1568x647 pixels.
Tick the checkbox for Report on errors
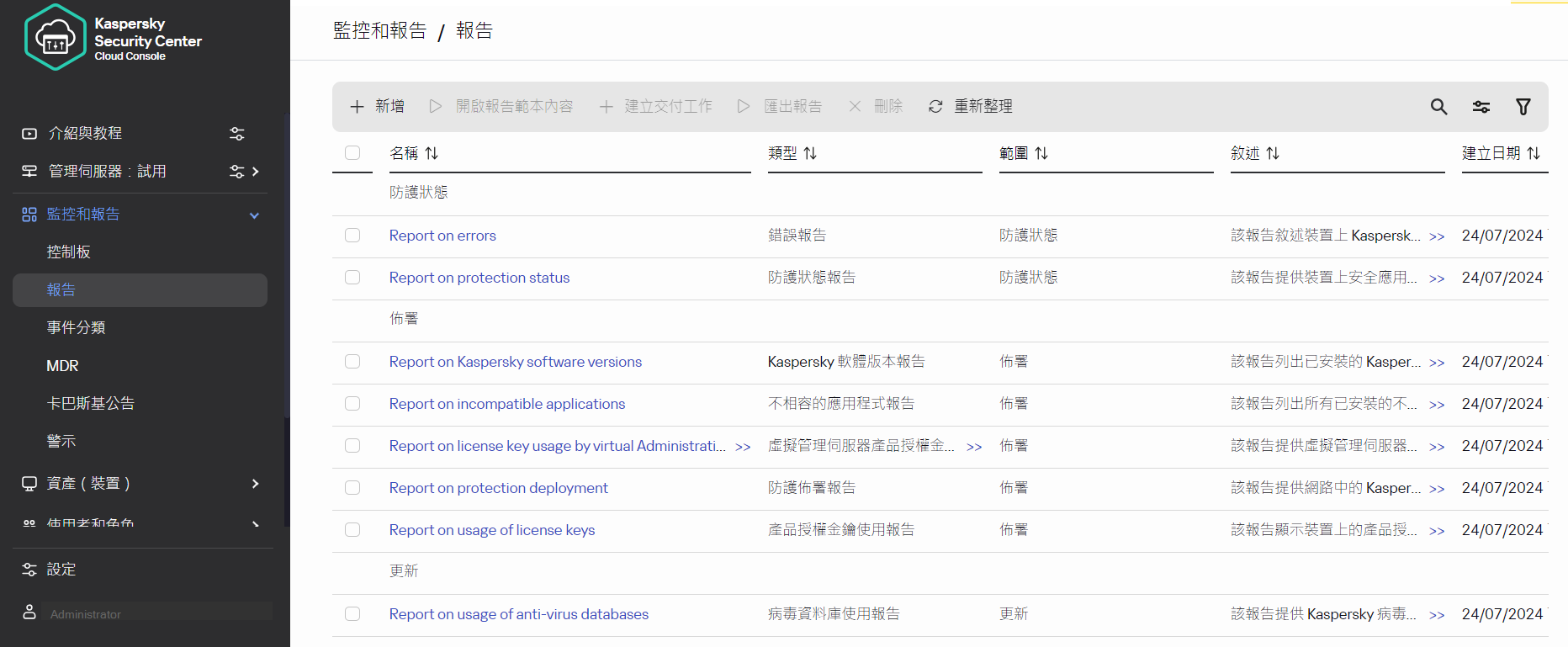352,236
